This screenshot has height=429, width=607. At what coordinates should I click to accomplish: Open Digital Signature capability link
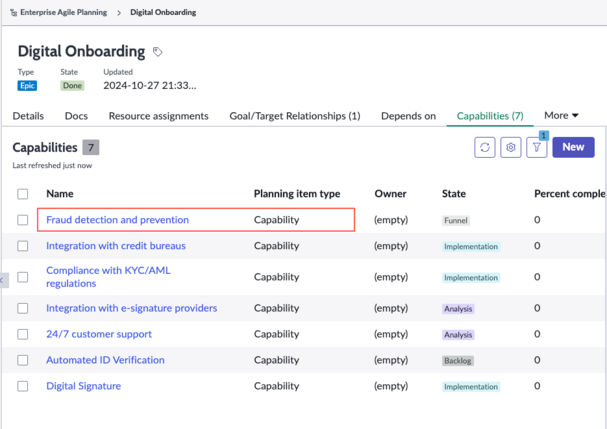point(84,386)
